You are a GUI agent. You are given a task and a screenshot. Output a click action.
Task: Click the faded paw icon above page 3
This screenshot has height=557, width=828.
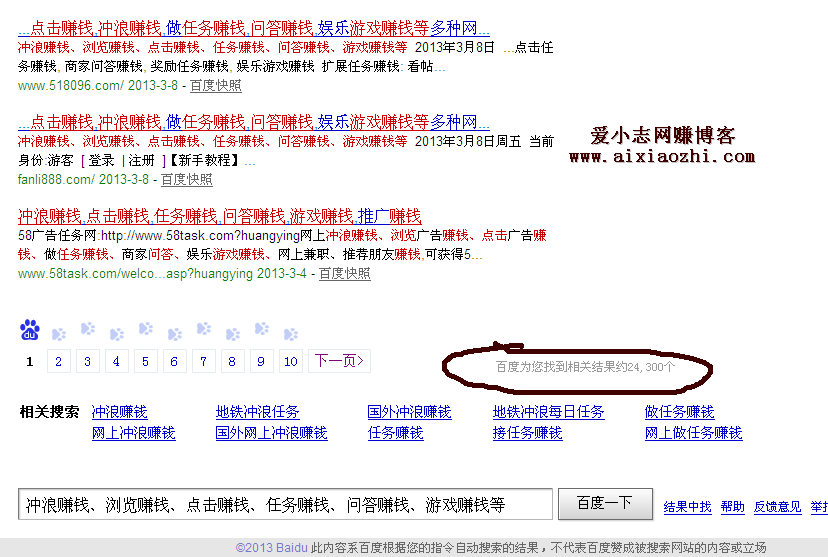coord(88,329)
